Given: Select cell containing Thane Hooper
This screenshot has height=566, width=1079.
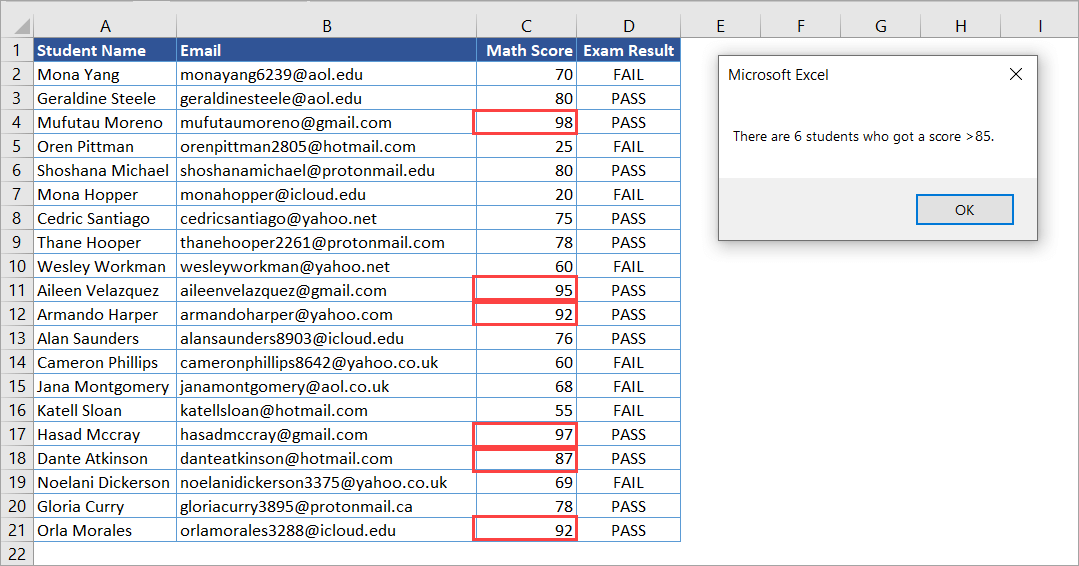Looking at the screenshot, I should [x=105, y=243].
